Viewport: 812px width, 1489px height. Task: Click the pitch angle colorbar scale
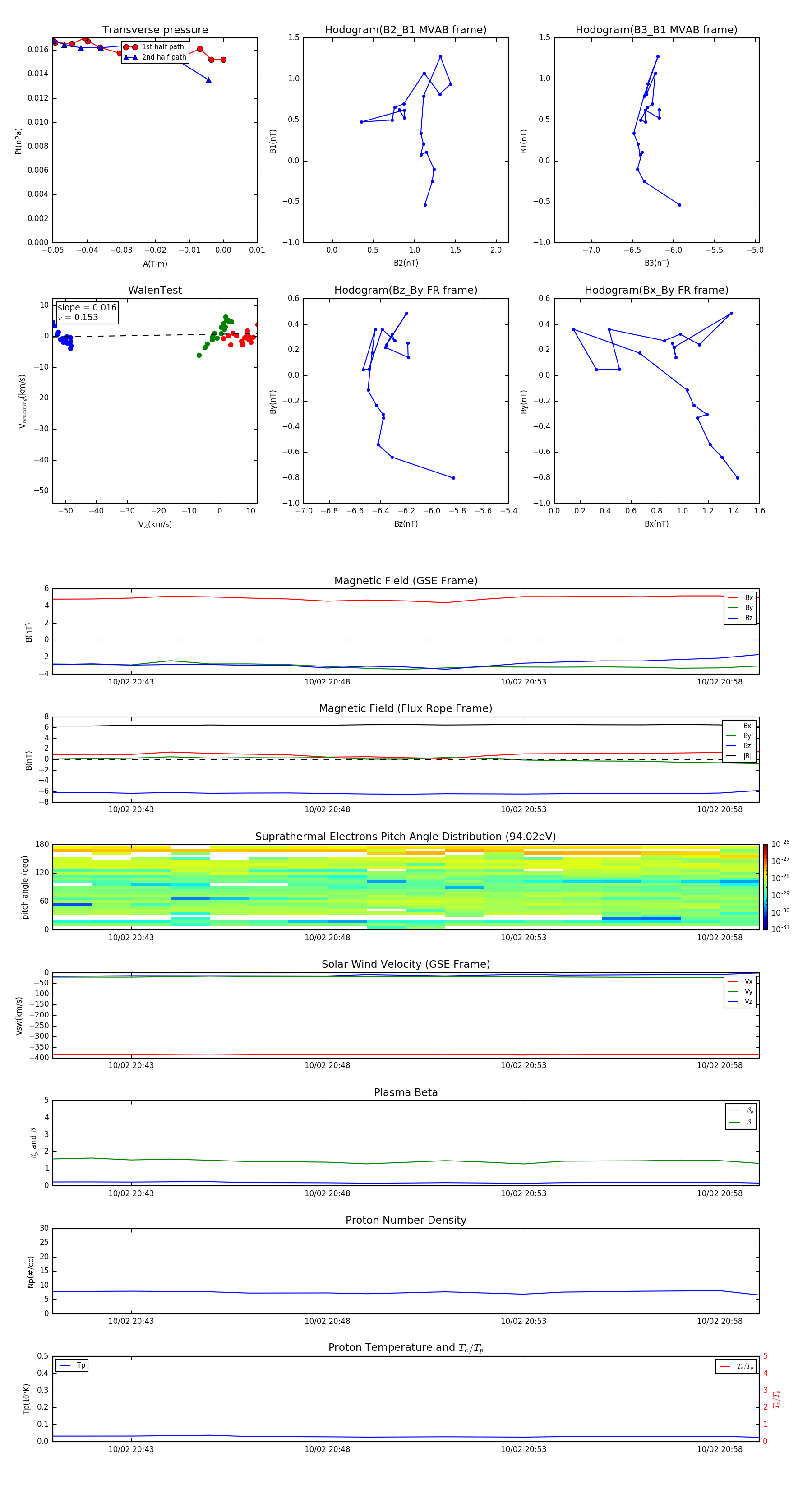point(765,887)
